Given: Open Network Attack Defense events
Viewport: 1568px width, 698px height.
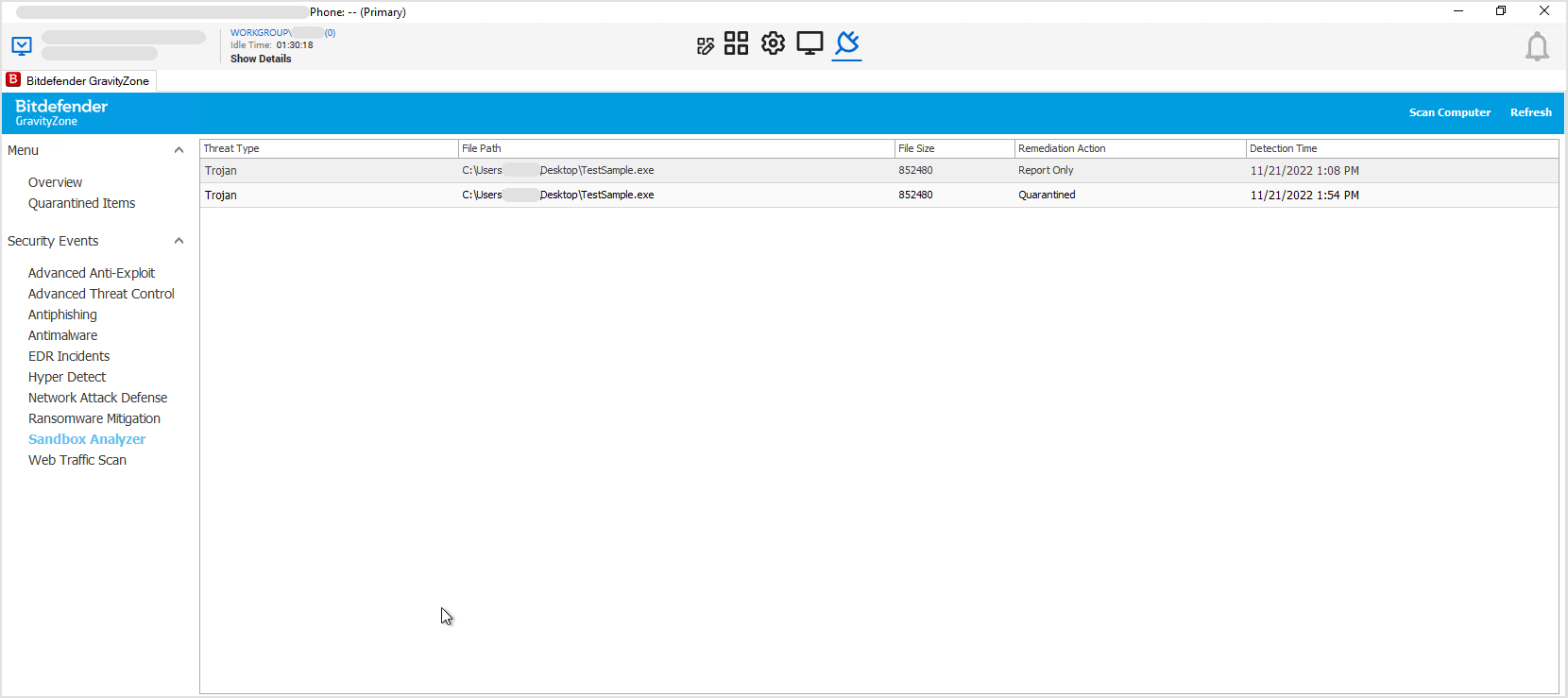Looking at the screenshot, I should (97, 398).
